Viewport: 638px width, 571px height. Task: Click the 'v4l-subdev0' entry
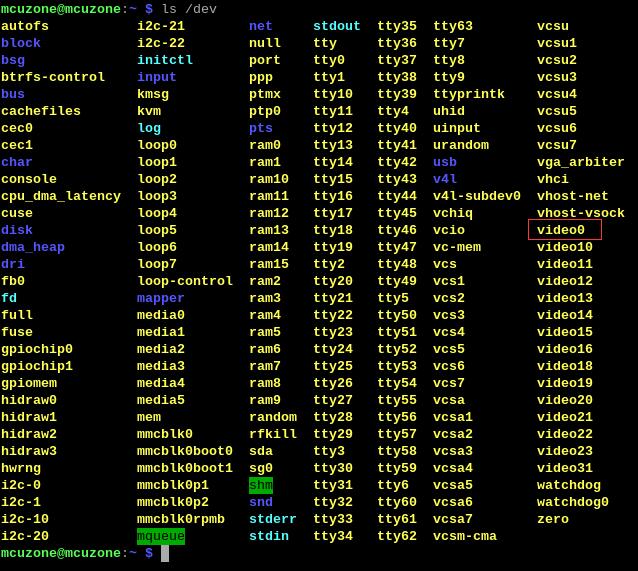pos(477,196)
